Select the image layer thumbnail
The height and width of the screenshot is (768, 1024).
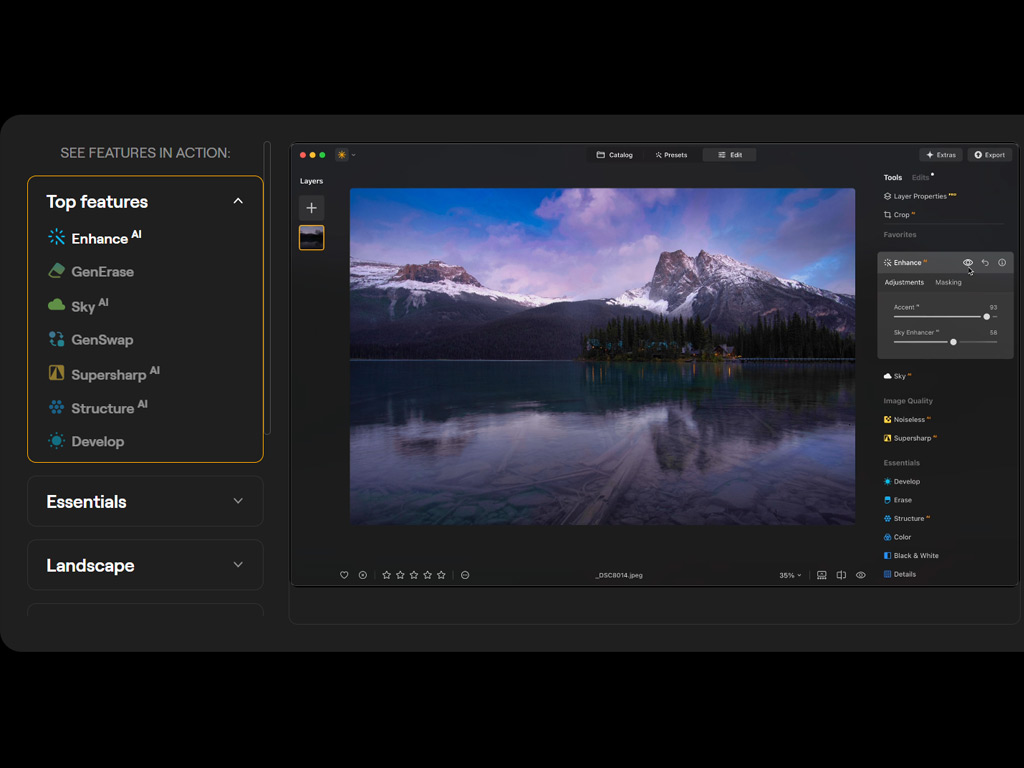point(311,237)
